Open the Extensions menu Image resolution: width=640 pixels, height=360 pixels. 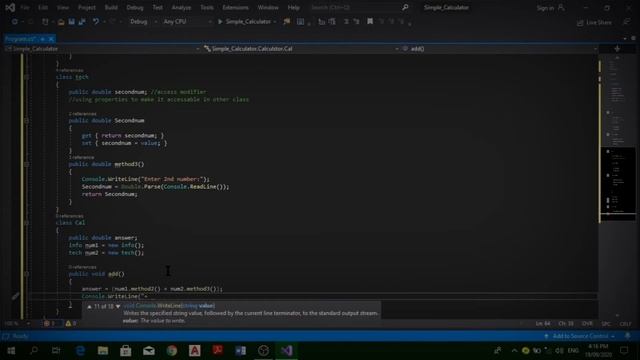point(235,7)
